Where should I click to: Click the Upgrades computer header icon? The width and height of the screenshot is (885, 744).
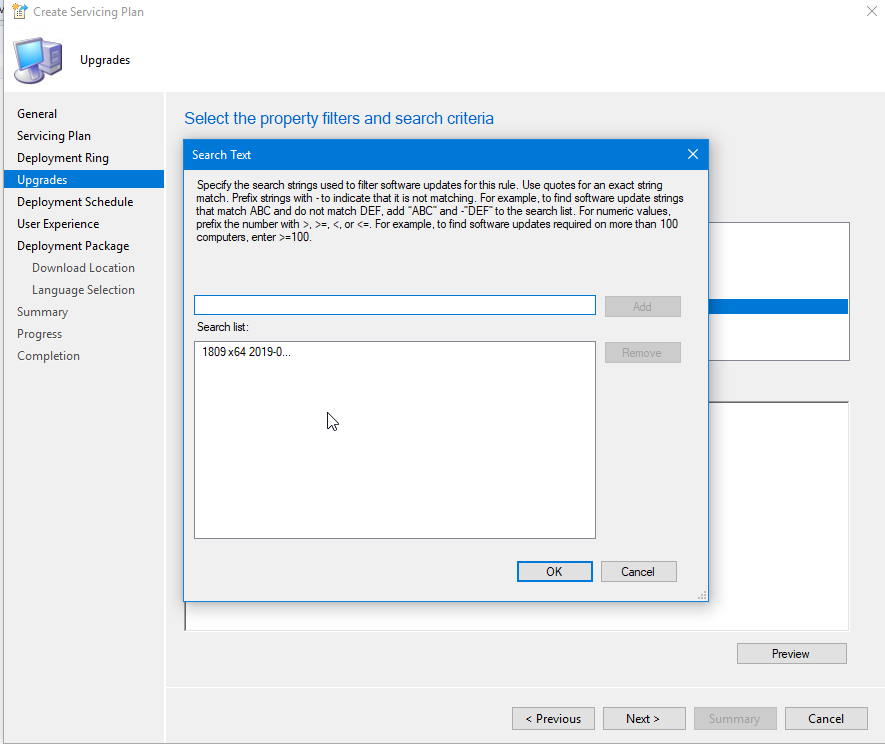click(37, 60)
